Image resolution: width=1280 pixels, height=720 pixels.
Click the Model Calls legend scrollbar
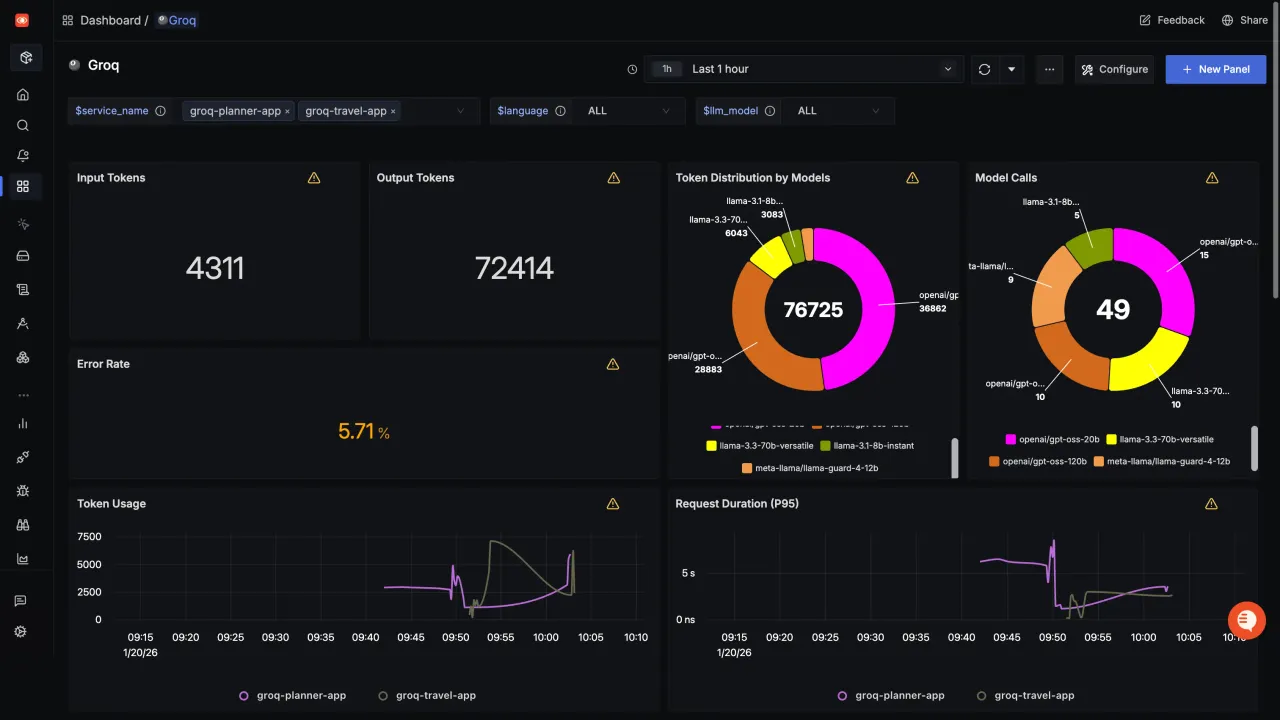[x=1254, y=447]
